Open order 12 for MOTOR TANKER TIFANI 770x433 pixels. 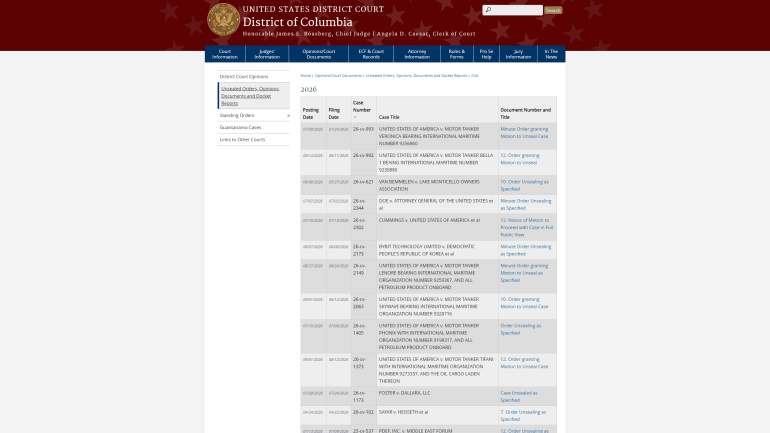[524, 363]
